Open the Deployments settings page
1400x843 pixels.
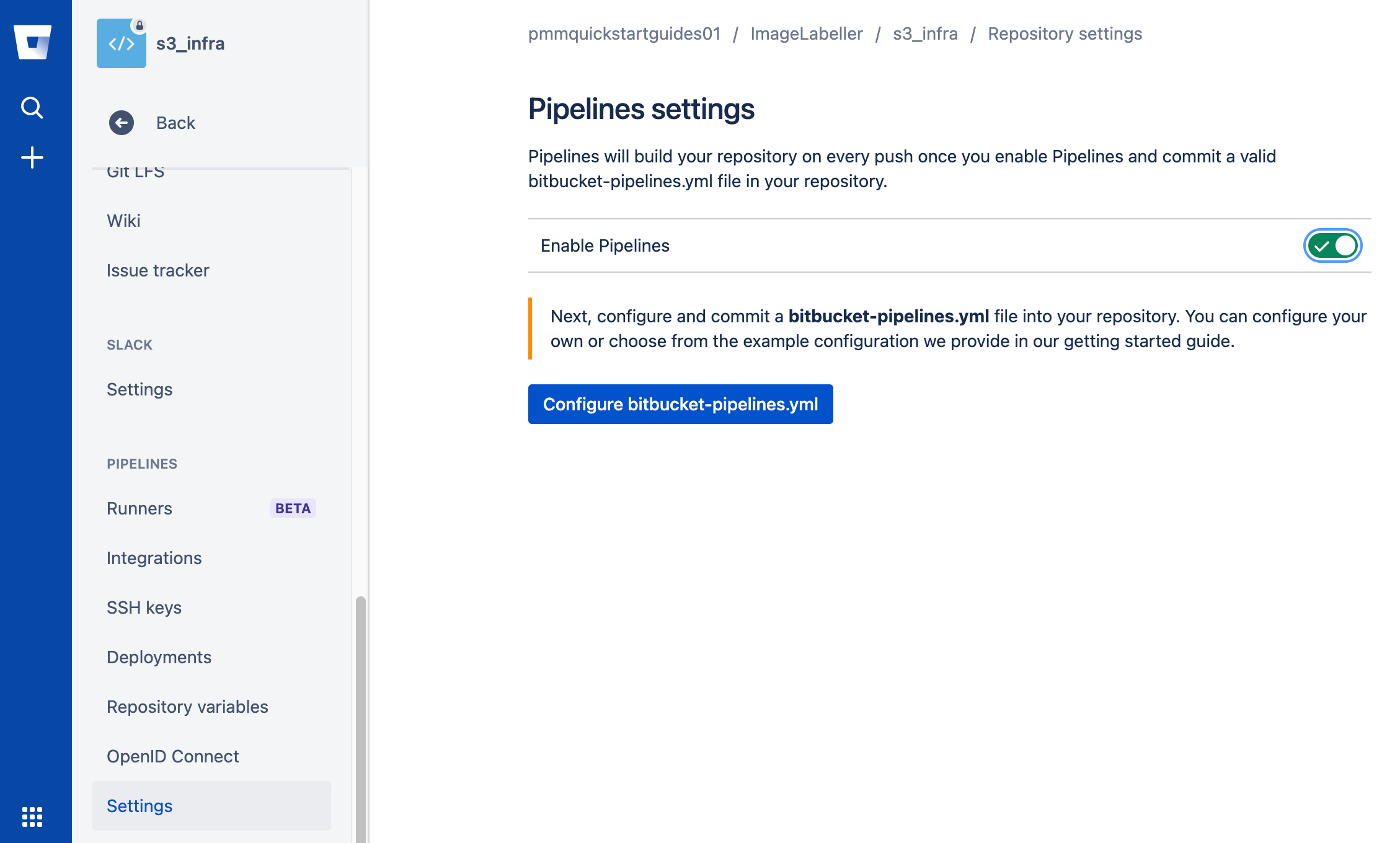coord(159,657)
